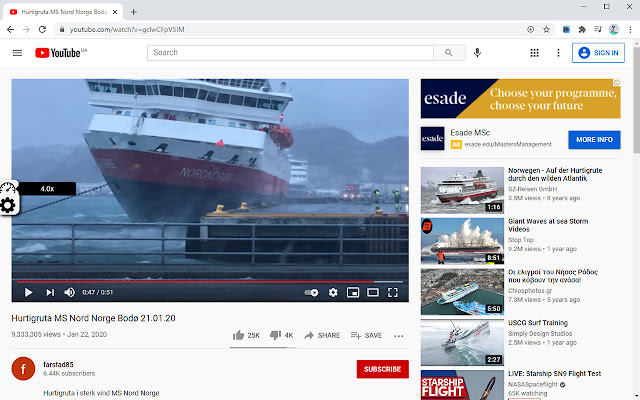
Task: Open speed controller speedometer icon
Action: click(8, 188)
